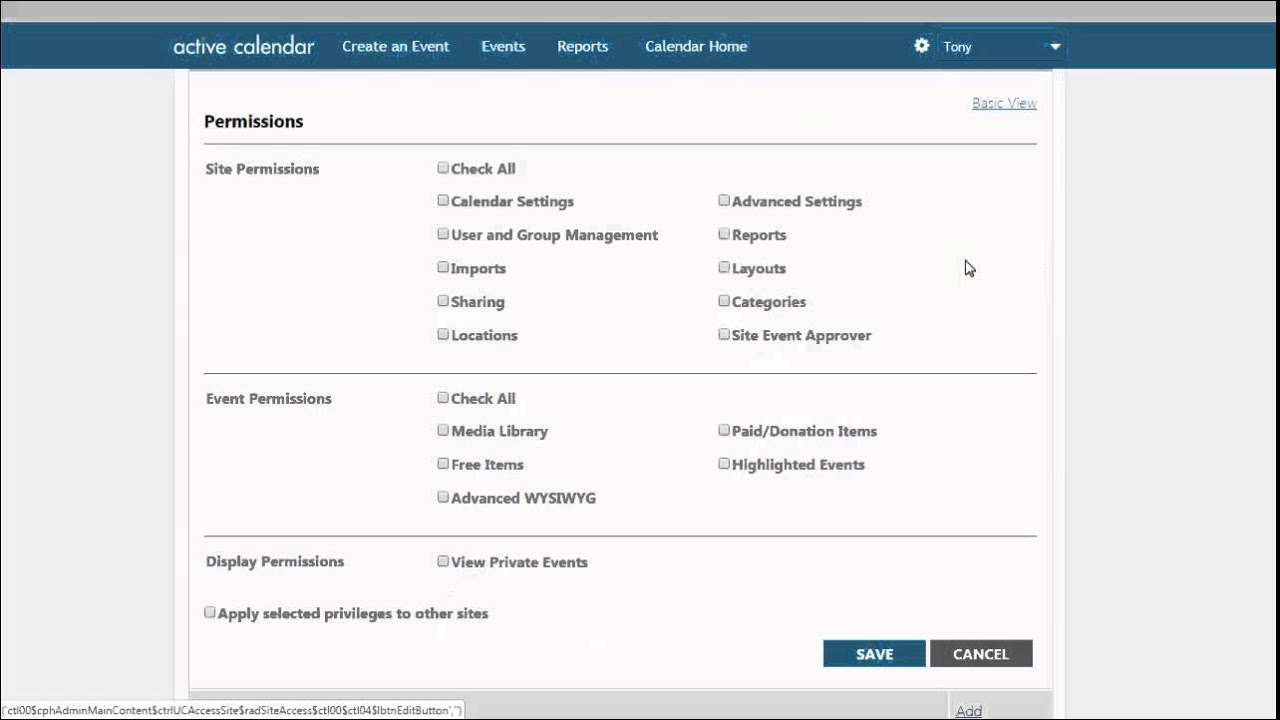Check the Highlighted Events permission
The image size is (1280, 720).
(724, 464)
